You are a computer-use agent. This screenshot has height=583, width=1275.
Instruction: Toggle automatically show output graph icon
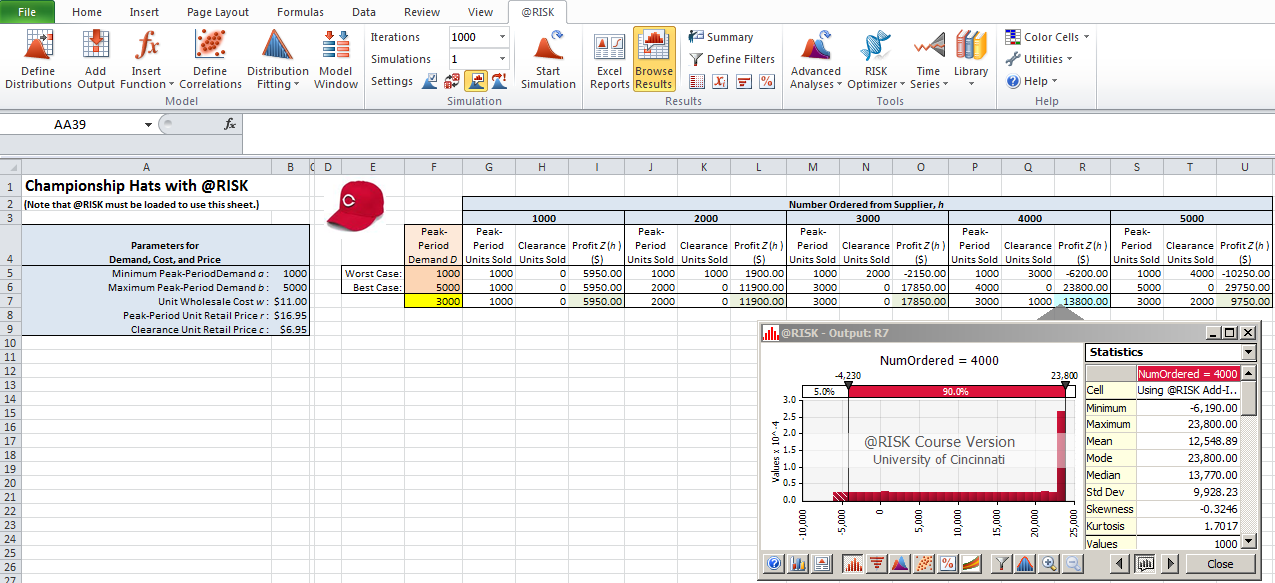click(477, 81)
